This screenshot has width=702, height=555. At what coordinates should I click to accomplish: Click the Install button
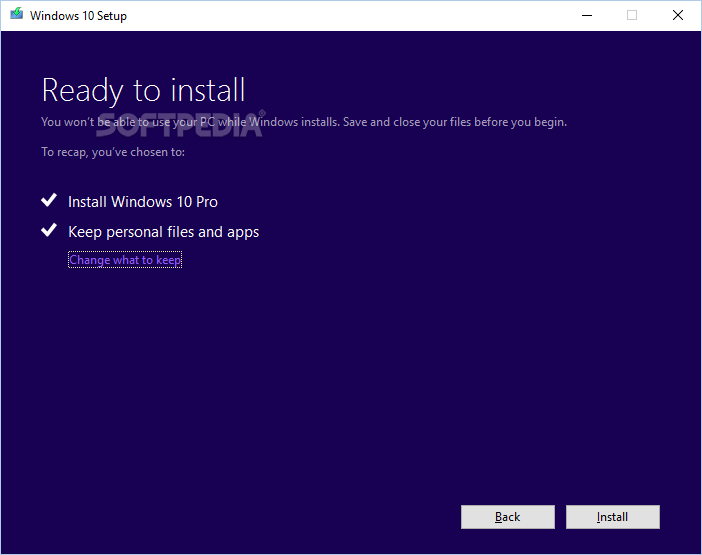(612, 517)
